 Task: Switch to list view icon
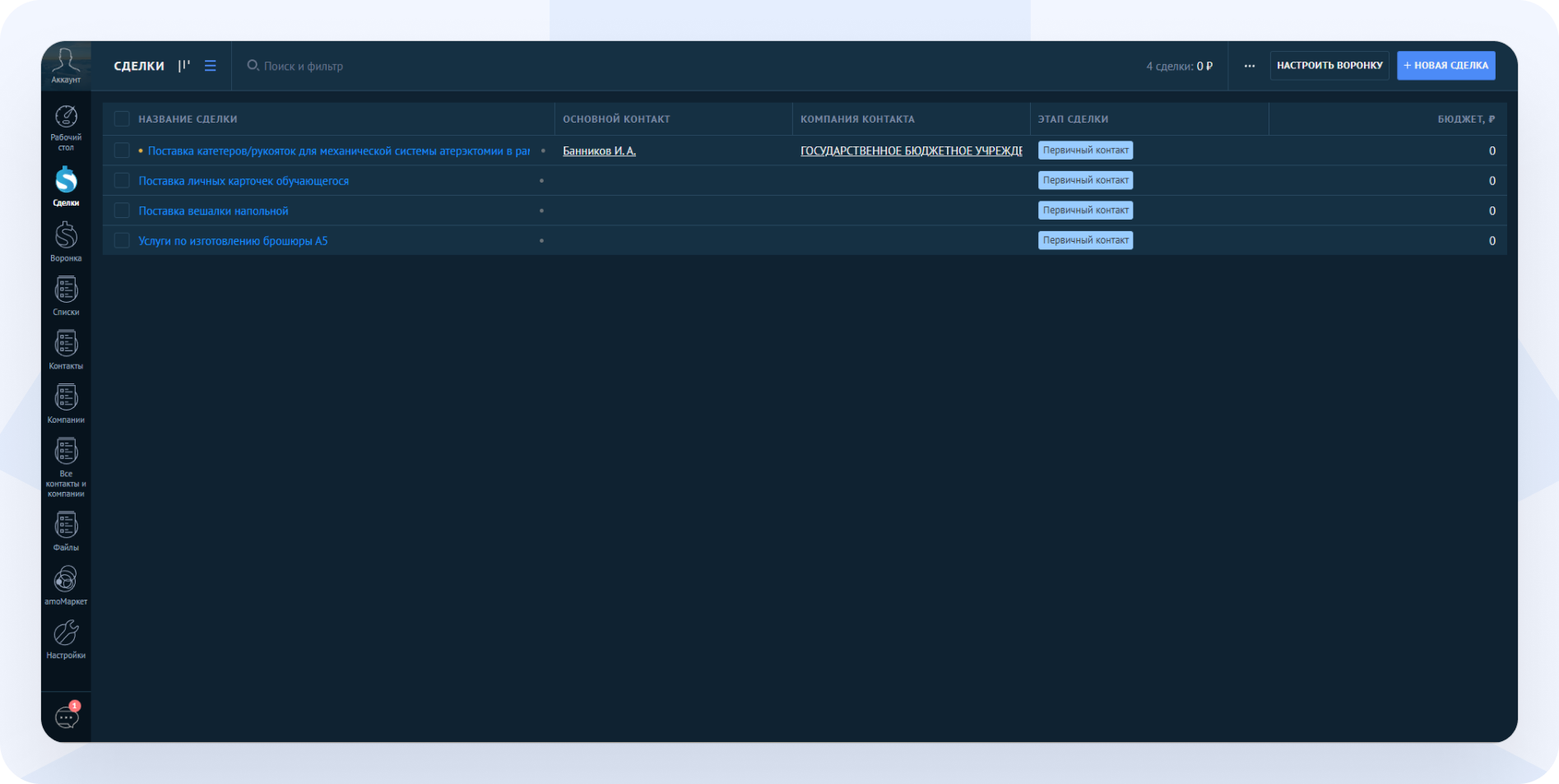tap(211, 66)
